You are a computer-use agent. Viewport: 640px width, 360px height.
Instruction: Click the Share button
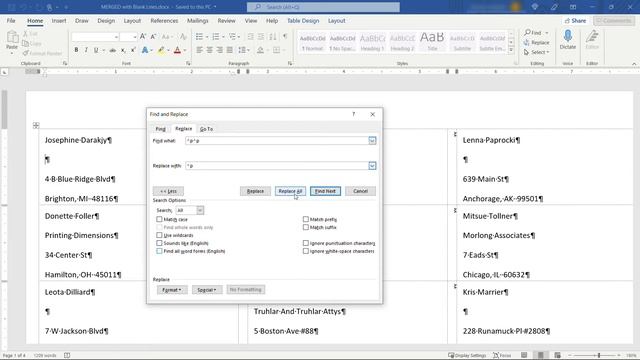coord(576,20)
